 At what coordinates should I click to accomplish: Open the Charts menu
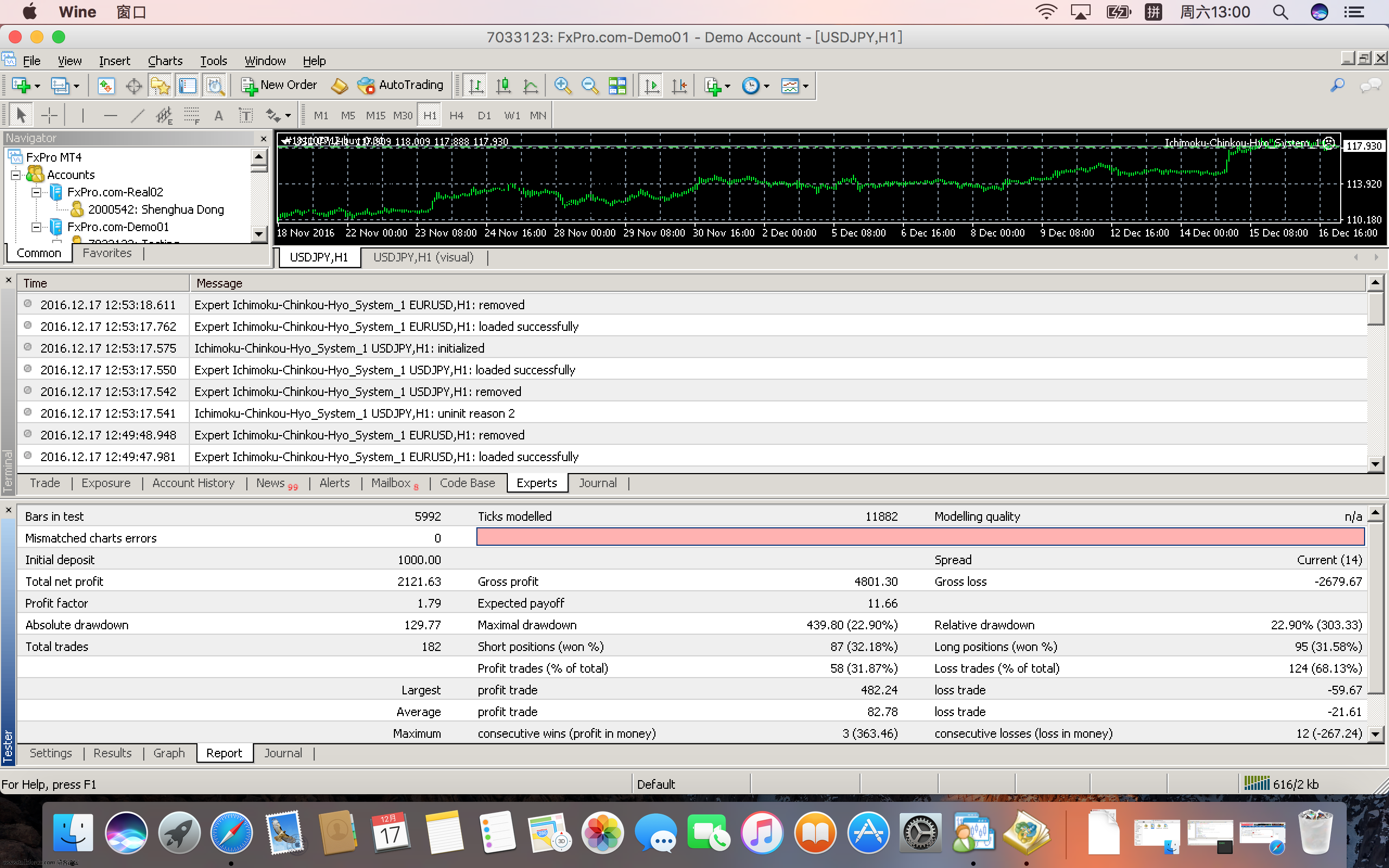(x=165, y=61)
